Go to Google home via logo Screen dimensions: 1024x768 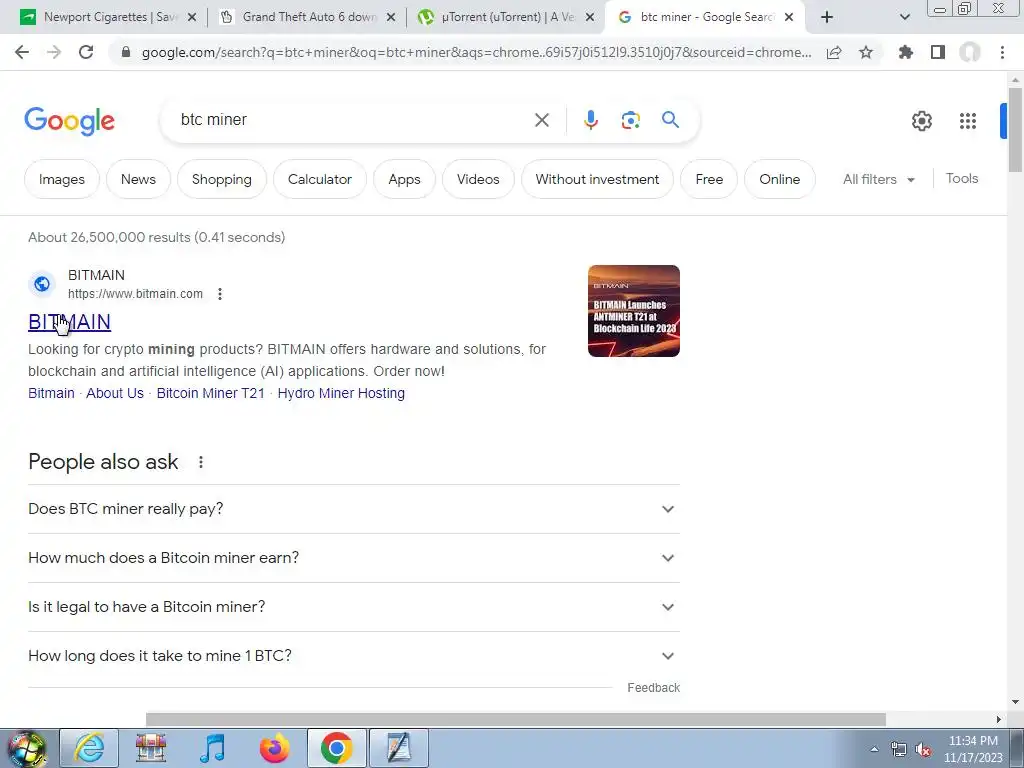click(x=69, y=121)
